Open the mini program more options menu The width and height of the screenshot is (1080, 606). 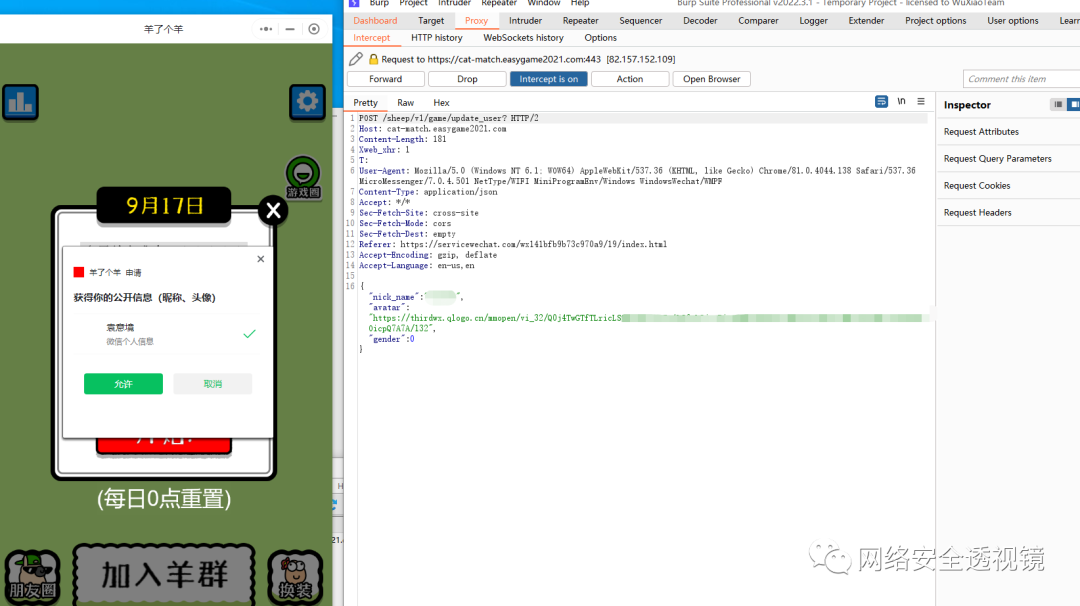[266, 29]
